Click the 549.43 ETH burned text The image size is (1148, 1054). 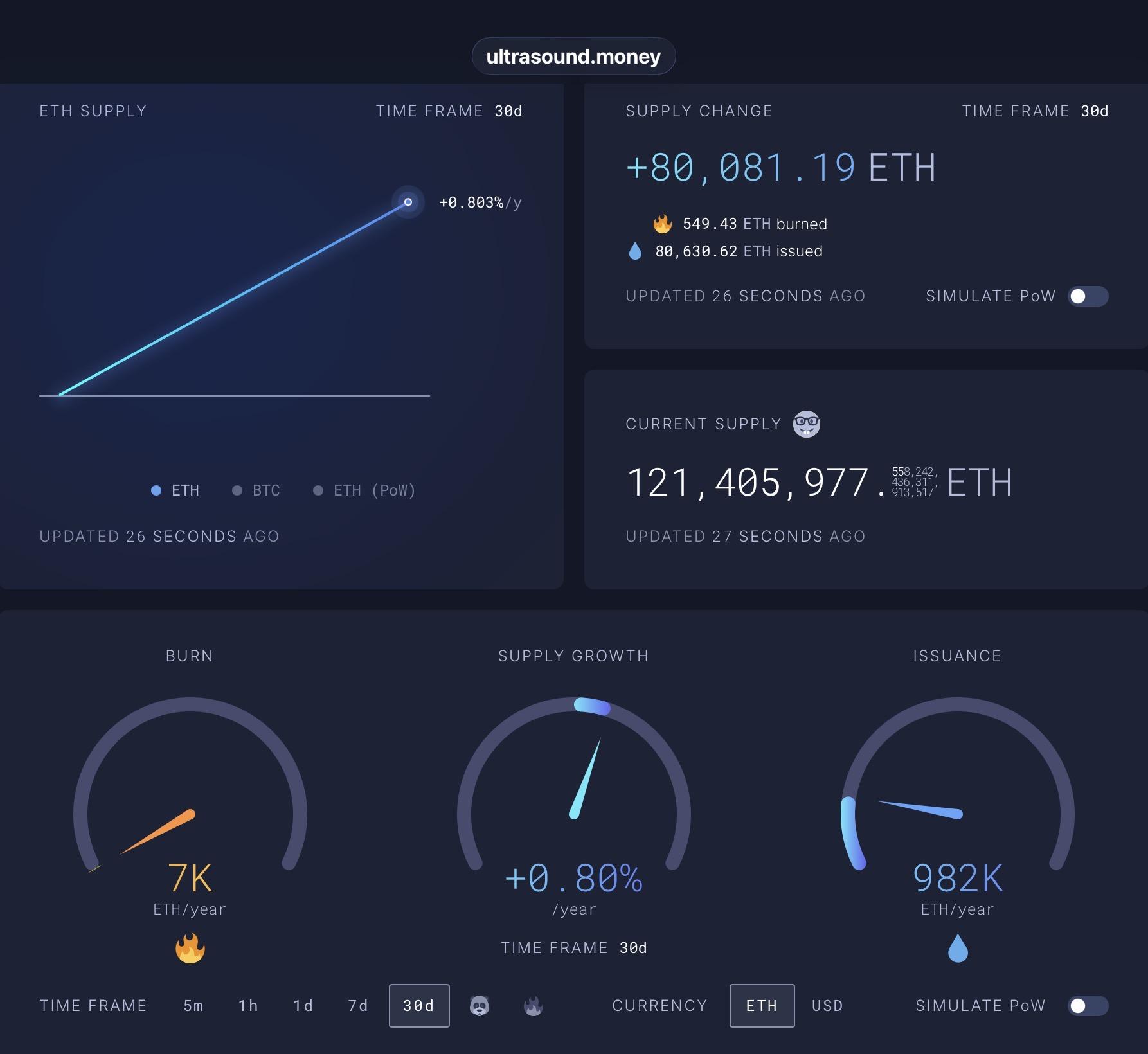[755, 224]
